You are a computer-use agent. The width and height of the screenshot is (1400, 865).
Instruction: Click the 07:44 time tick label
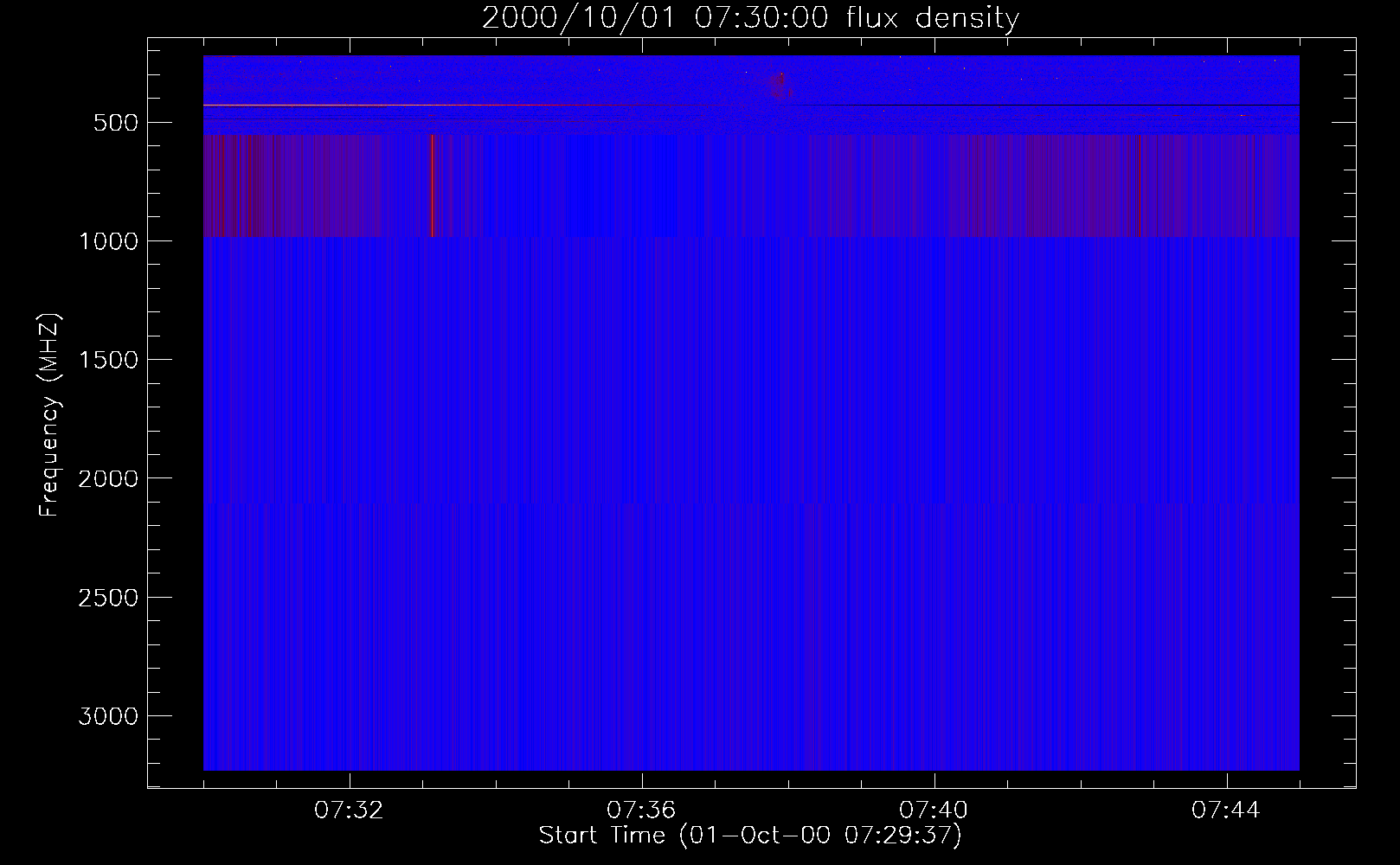[1226, 811]
